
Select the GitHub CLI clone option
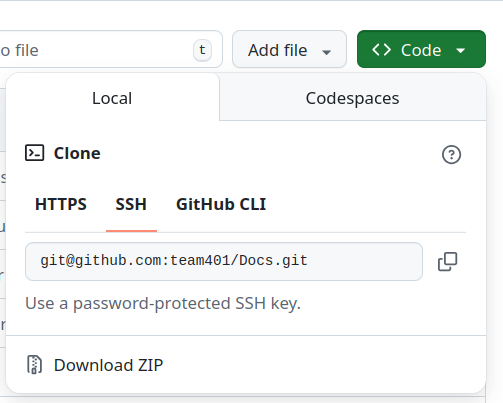point(221,204)
